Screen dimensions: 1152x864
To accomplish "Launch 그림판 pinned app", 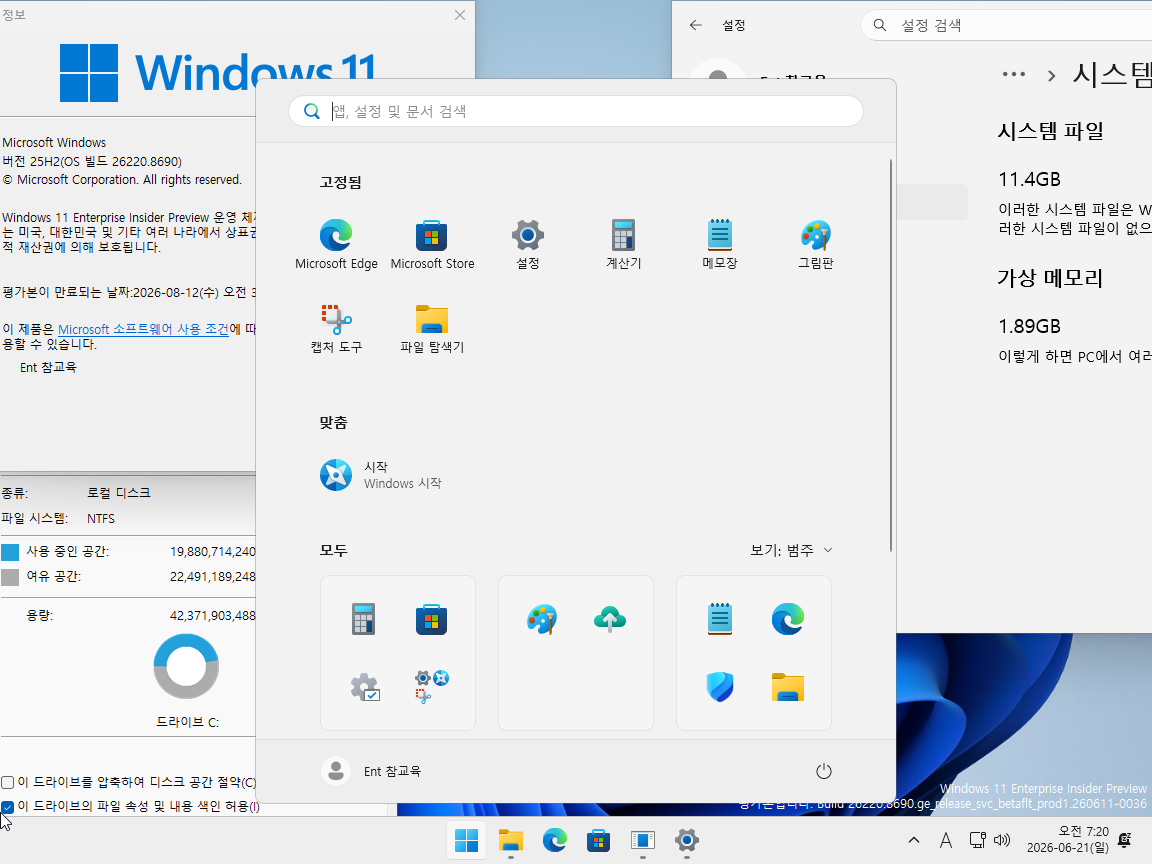I will click(x=816, y=245).
